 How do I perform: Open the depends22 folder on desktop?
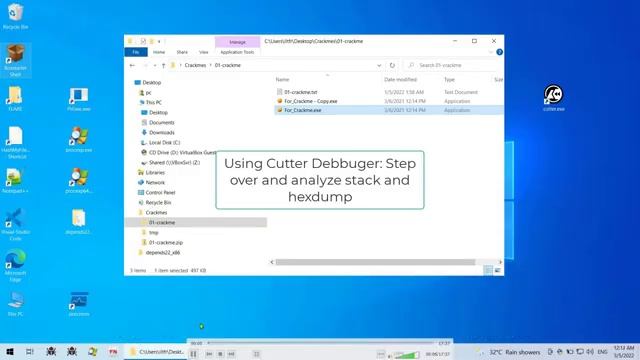(x=78, y=222)
